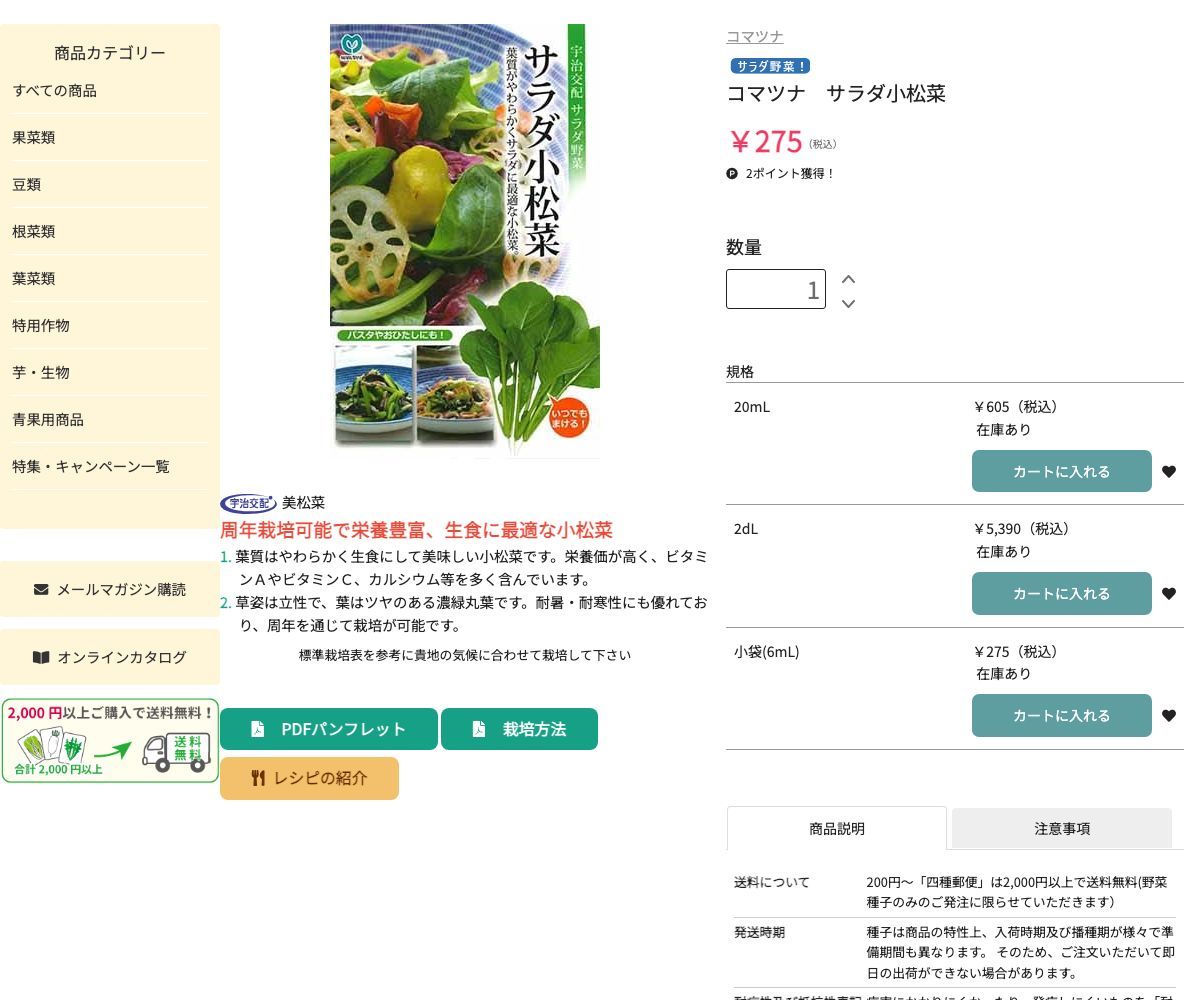Viewport: 1200px width, 1000px height.
Task: Toggle wishlist heart for 小袋(6mL)
Action: point(1169,716)
